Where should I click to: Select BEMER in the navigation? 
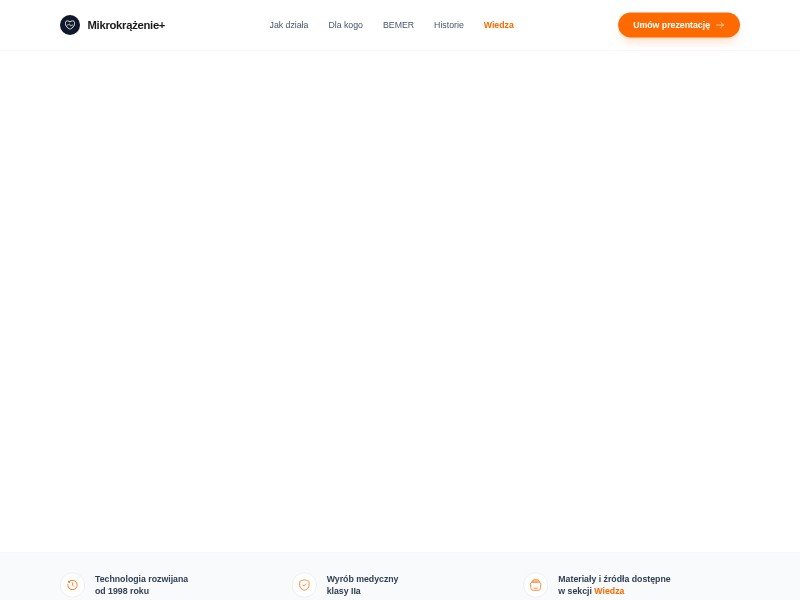coord(398,25)
